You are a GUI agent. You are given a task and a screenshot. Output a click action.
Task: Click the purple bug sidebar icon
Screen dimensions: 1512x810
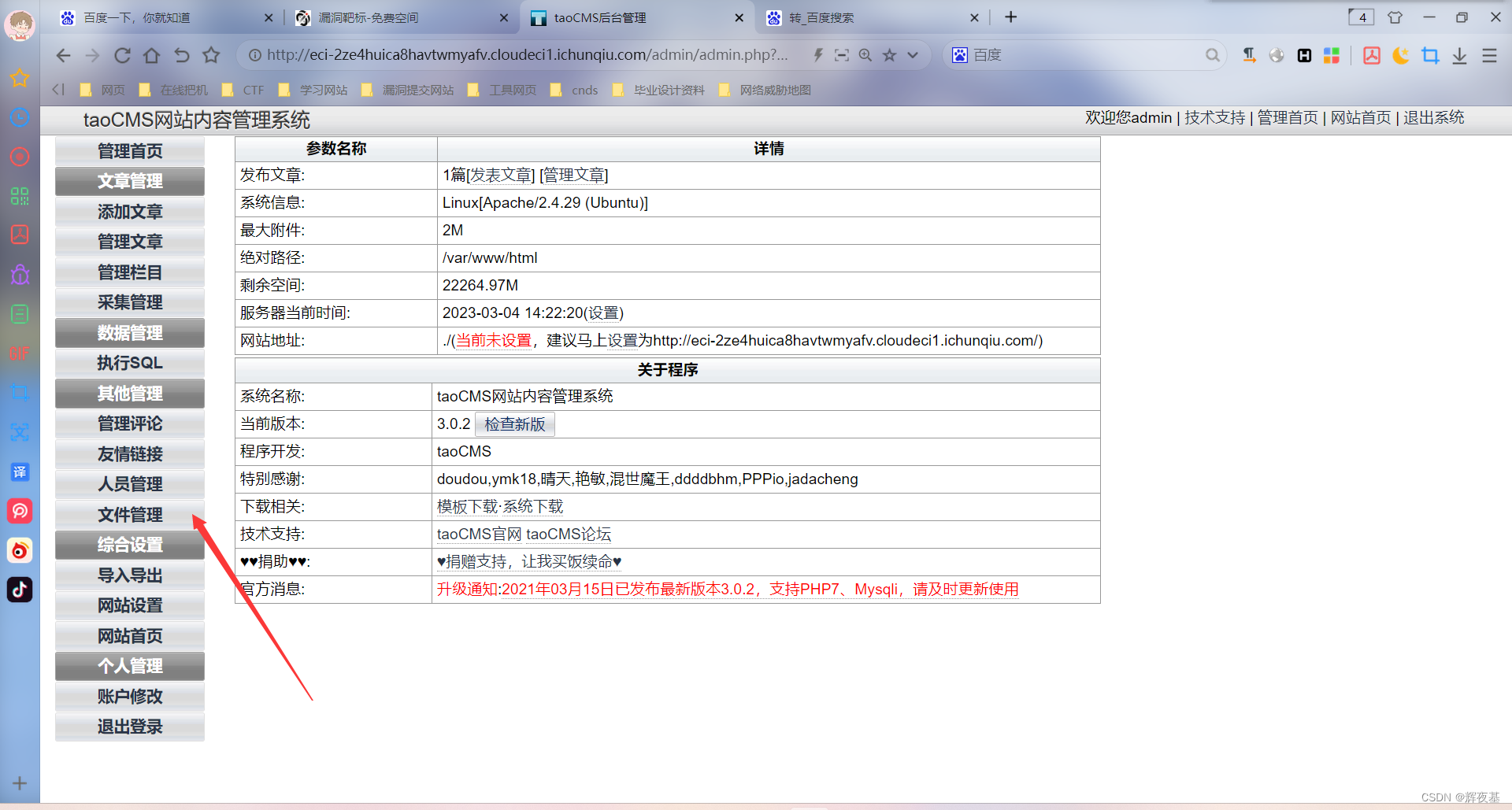(x=20, y=275)
